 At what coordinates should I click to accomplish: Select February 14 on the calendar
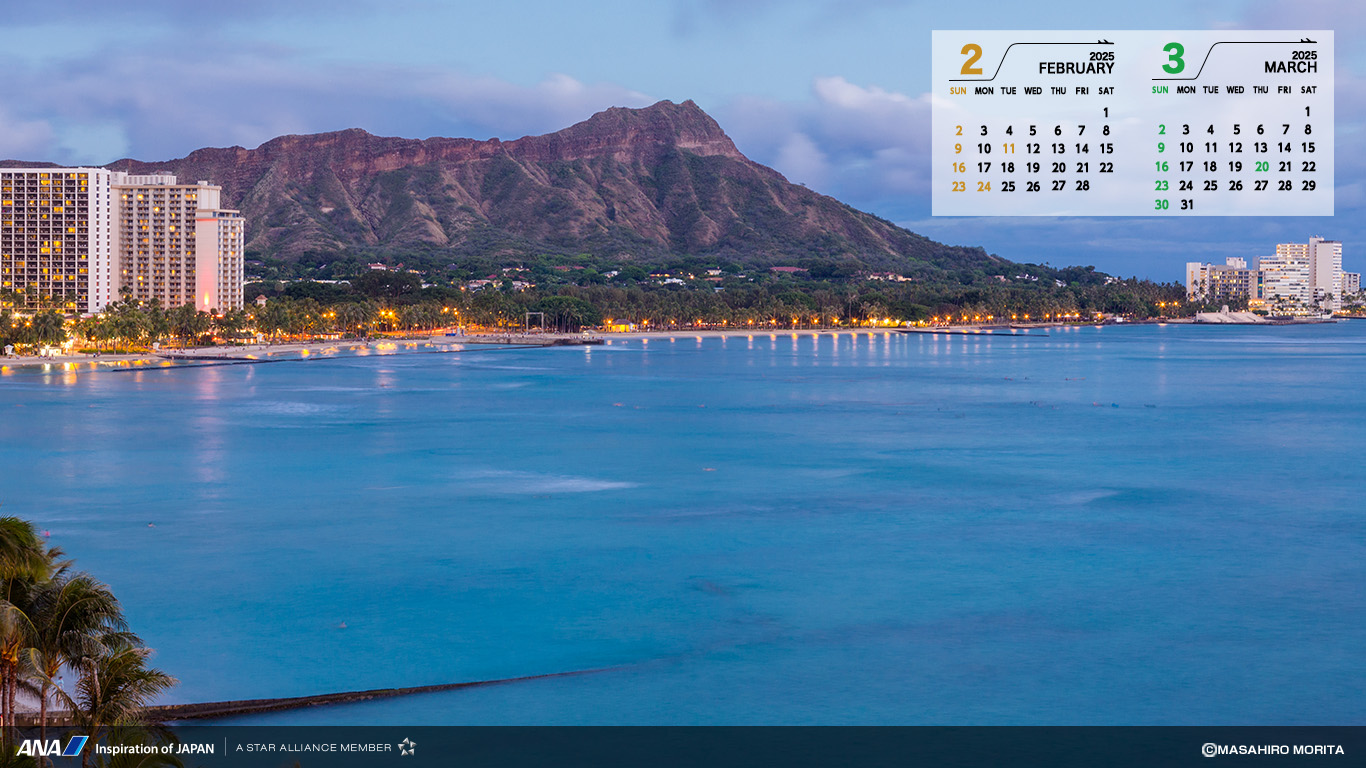(x=1082, y=149)
